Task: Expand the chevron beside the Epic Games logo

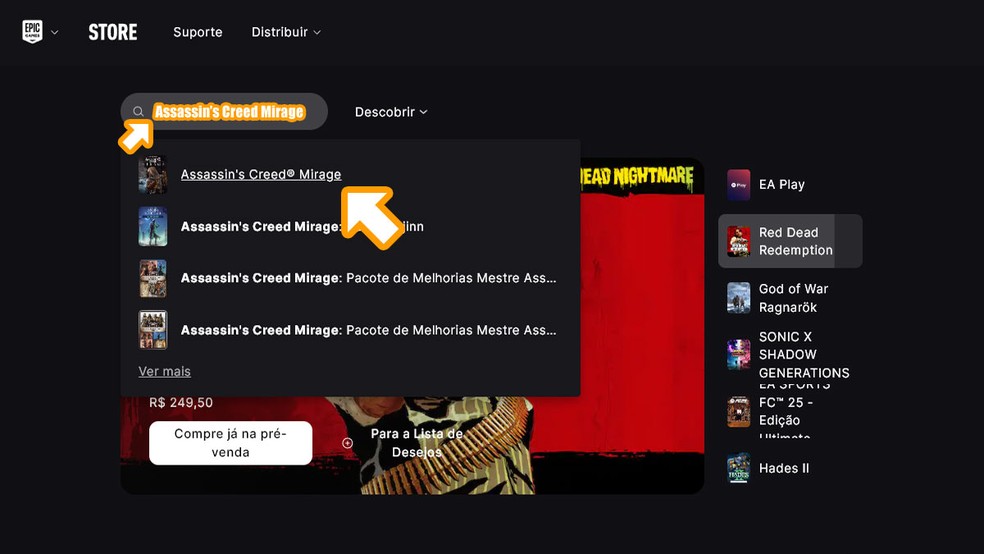Action: [x=55, y=32]
